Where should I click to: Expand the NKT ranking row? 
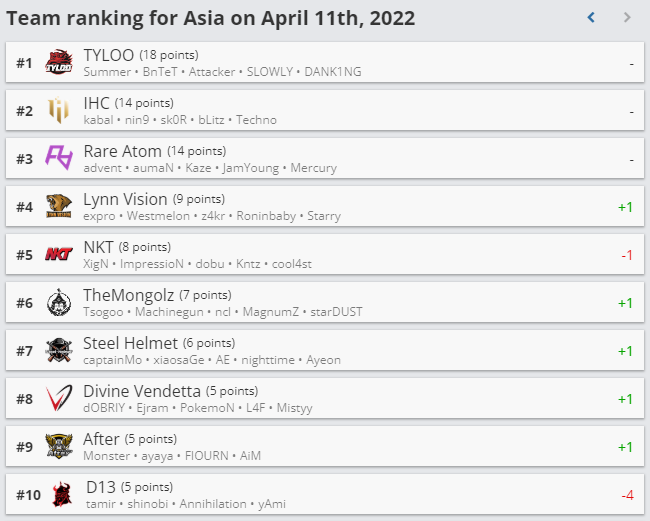[x=325, y=254]
